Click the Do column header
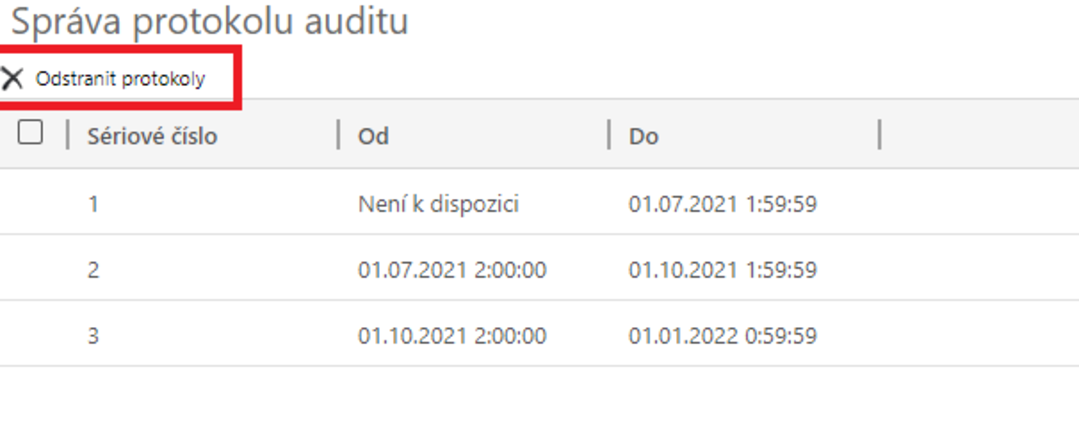 pyautogui.click(x=644, y=136)
